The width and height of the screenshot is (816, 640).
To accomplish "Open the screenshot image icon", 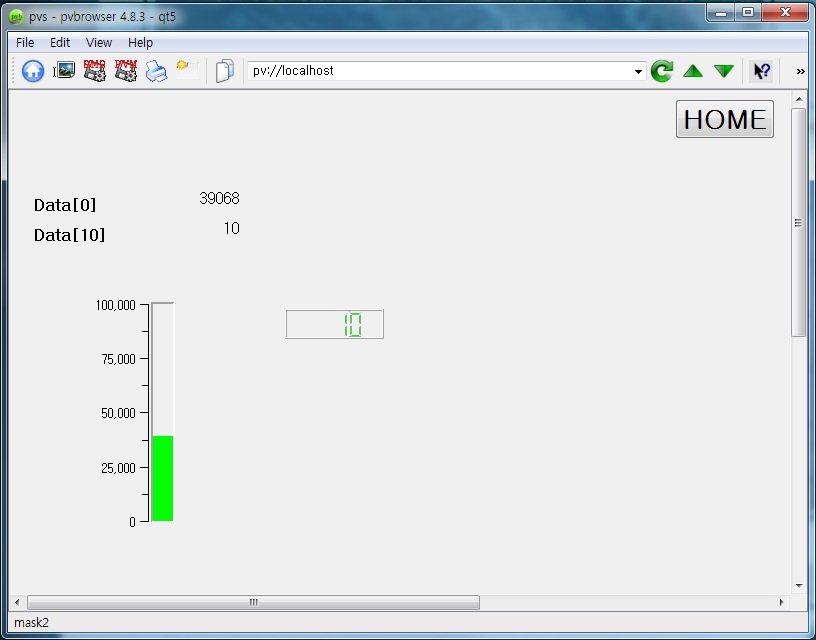I will (63, 70).
